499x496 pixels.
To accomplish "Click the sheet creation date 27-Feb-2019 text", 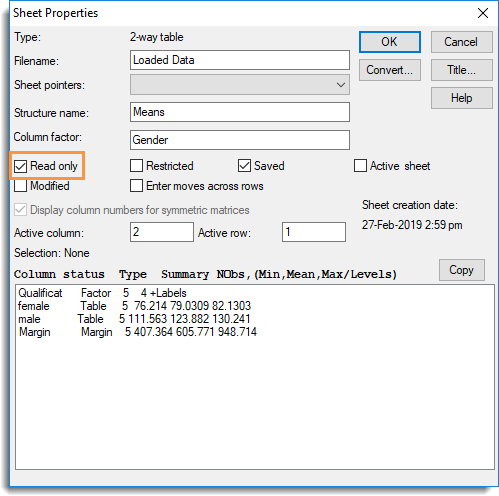I will 412,225.
